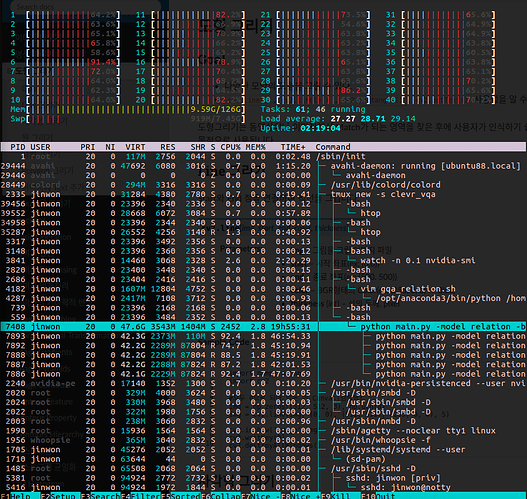This screenshot has height=499, width=527.
Task: Select F3 Search in function bar
Action: 100,496
